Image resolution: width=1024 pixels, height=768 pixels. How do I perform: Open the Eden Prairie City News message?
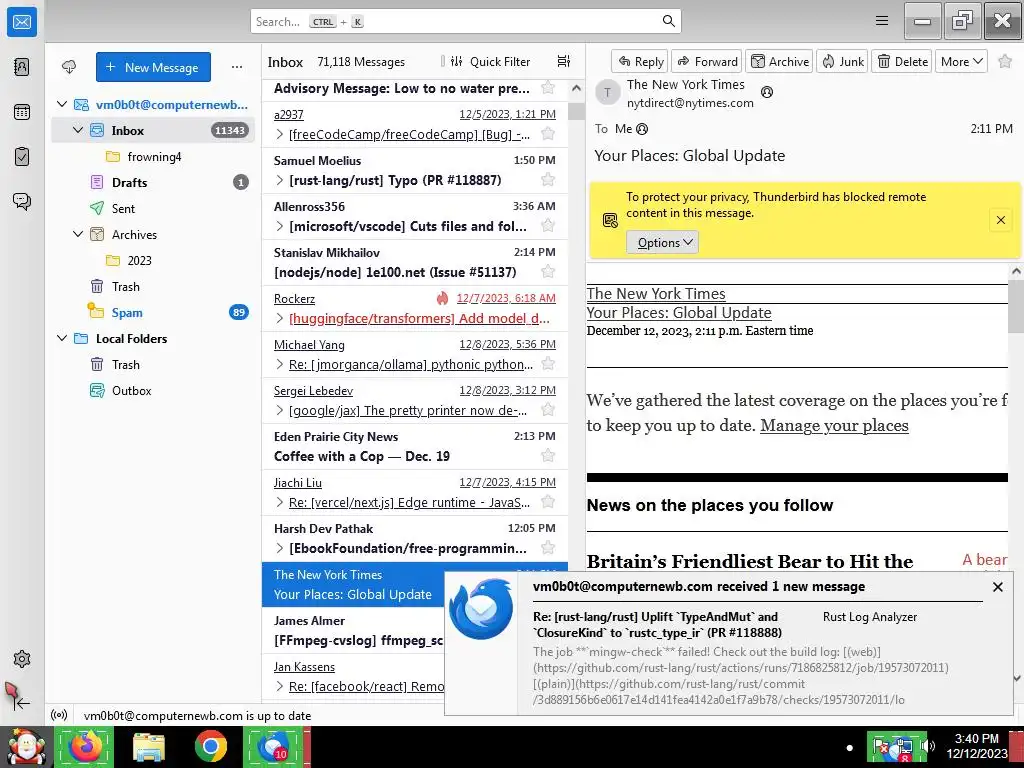coord(415,447)
